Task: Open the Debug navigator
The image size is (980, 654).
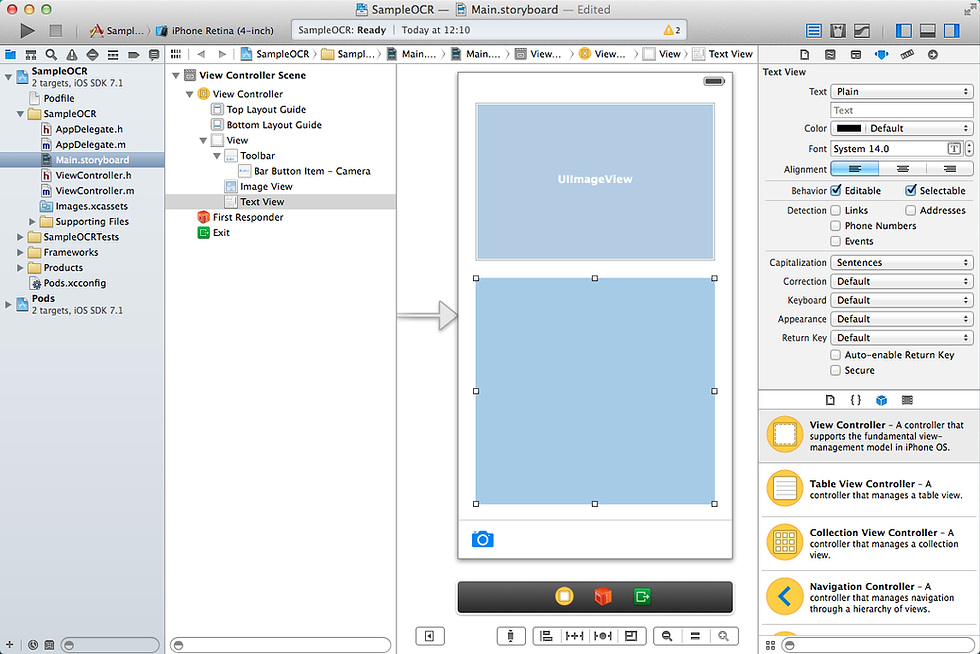Action: pos(113,54)
